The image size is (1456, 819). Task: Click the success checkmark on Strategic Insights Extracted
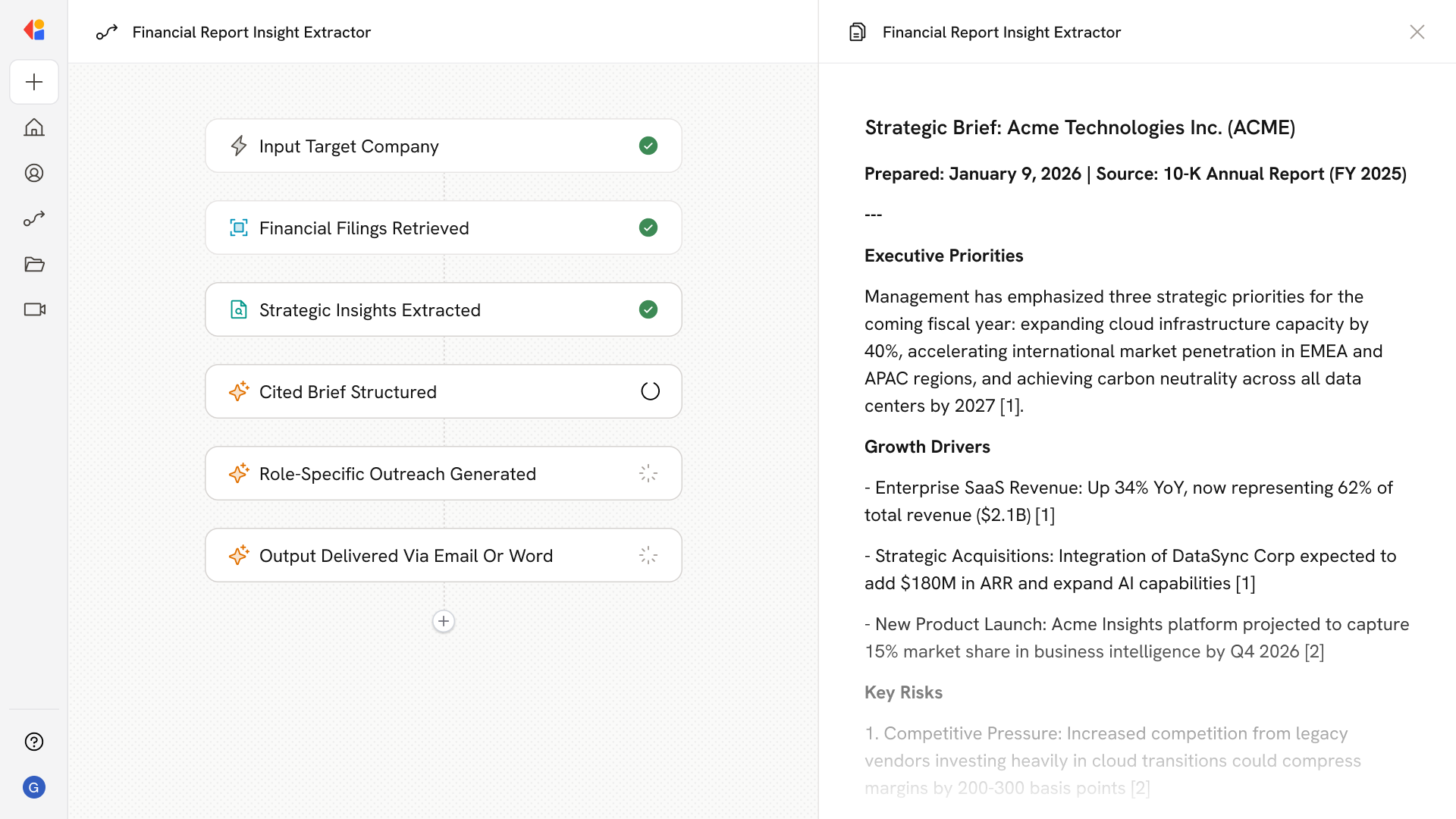pos(648,309)
